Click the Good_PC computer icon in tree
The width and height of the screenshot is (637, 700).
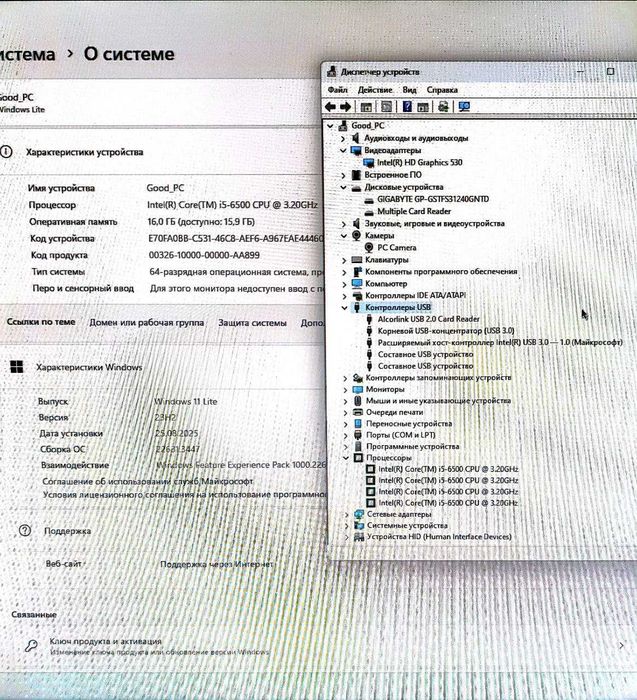[x=343, y=126]
